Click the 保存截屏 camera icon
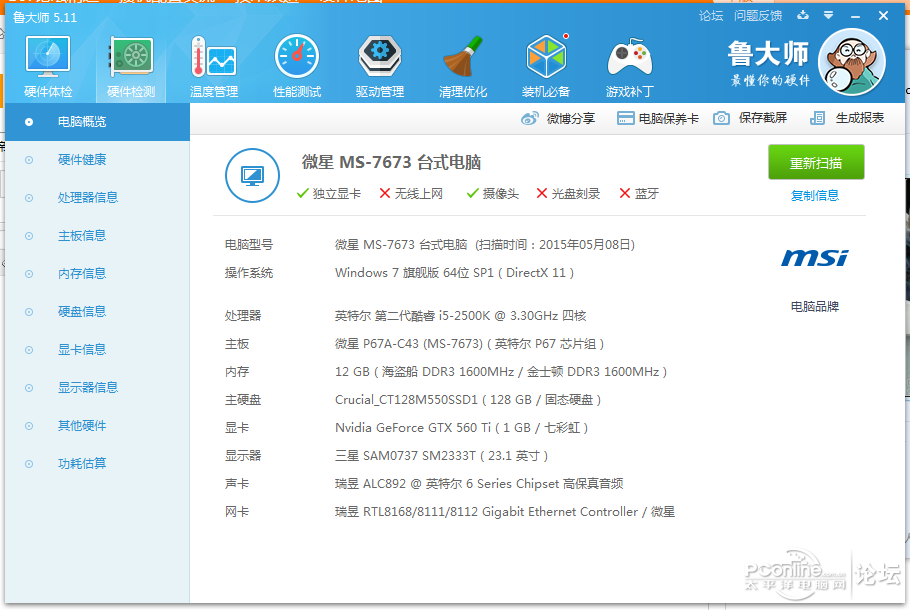This screenshot has height=610, width=910. tap(721, 118)
